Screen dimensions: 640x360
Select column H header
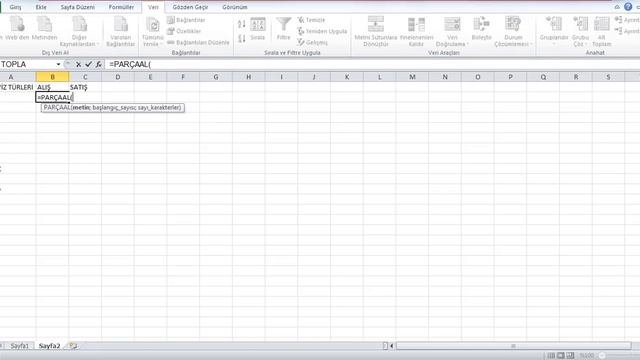[x=249, y=77]
